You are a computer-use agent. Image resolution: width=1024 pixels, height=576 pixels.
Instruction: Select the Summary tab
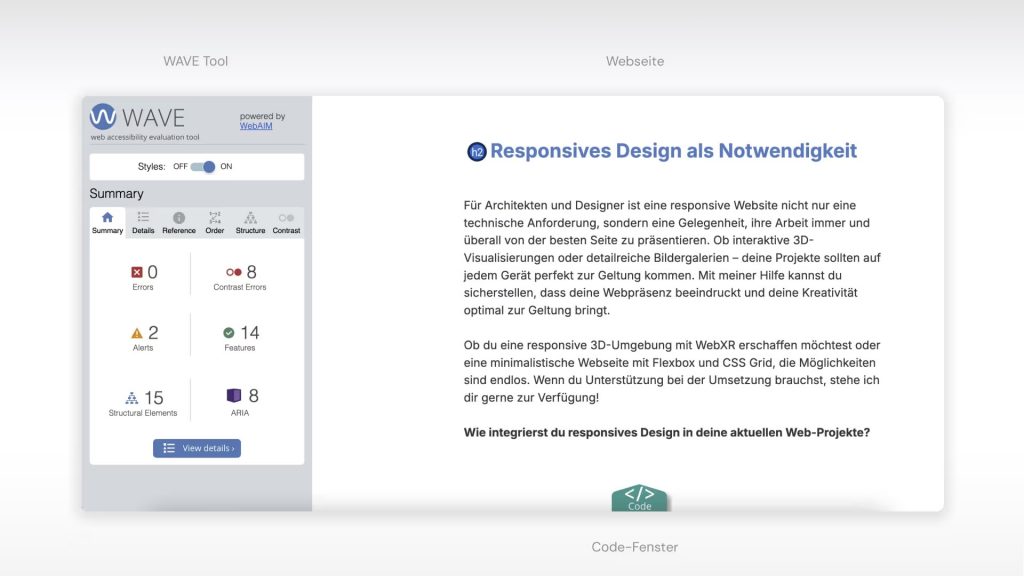[x=108, y=223]
